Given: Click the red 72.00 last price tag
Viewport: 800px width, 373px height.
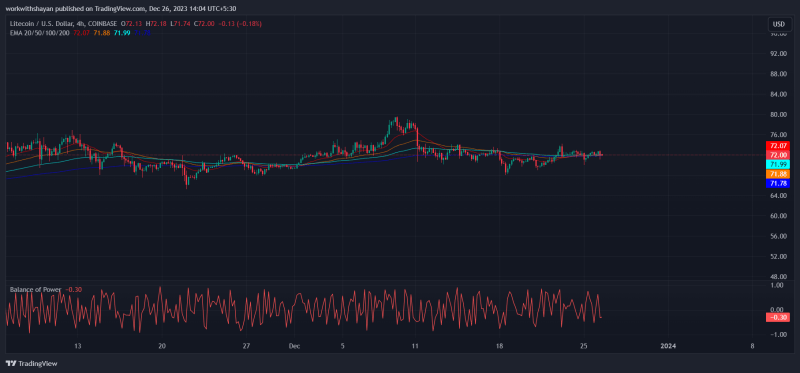Looking at the screenshot, I should (778, 155).
